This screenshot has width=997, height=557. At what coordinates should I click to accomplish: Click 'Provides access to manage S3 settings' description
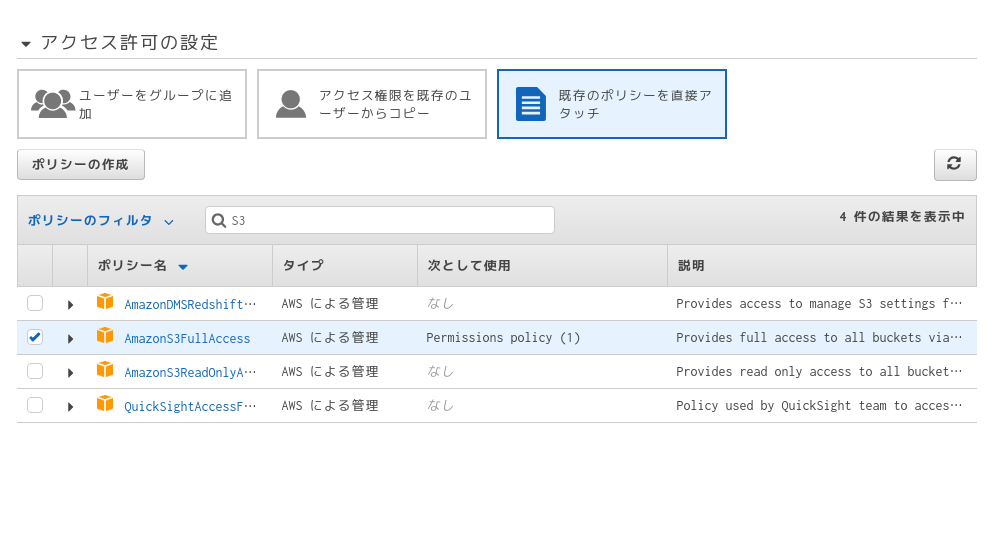coord(819,304)
